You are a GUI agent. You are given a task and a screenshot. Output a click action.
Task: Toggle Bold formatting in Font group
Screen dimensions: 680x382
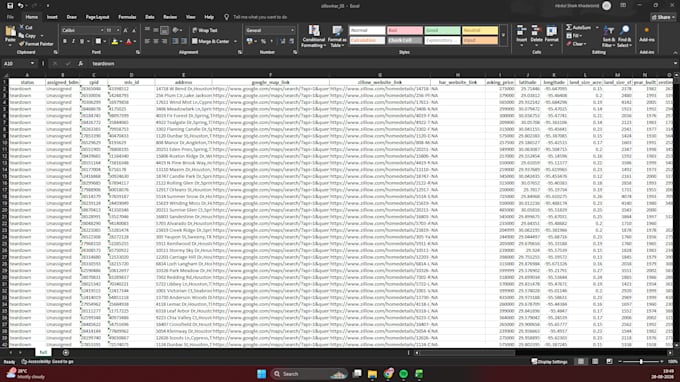coord(65,41)
